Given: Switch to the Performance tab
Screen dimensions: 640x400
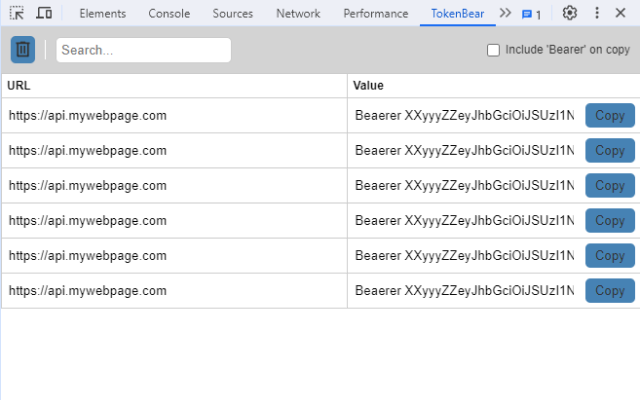Looking at the screenshot, I should point(375,14).
